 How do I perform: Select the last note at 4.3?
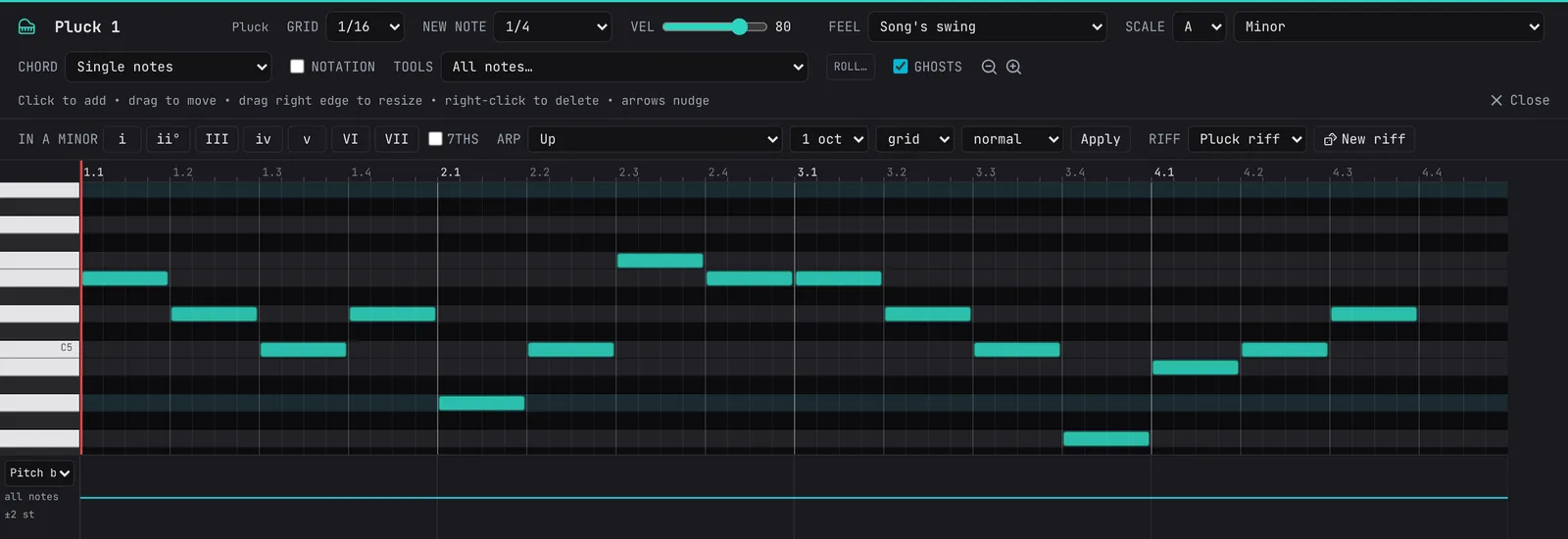(x=1373, y=314)
